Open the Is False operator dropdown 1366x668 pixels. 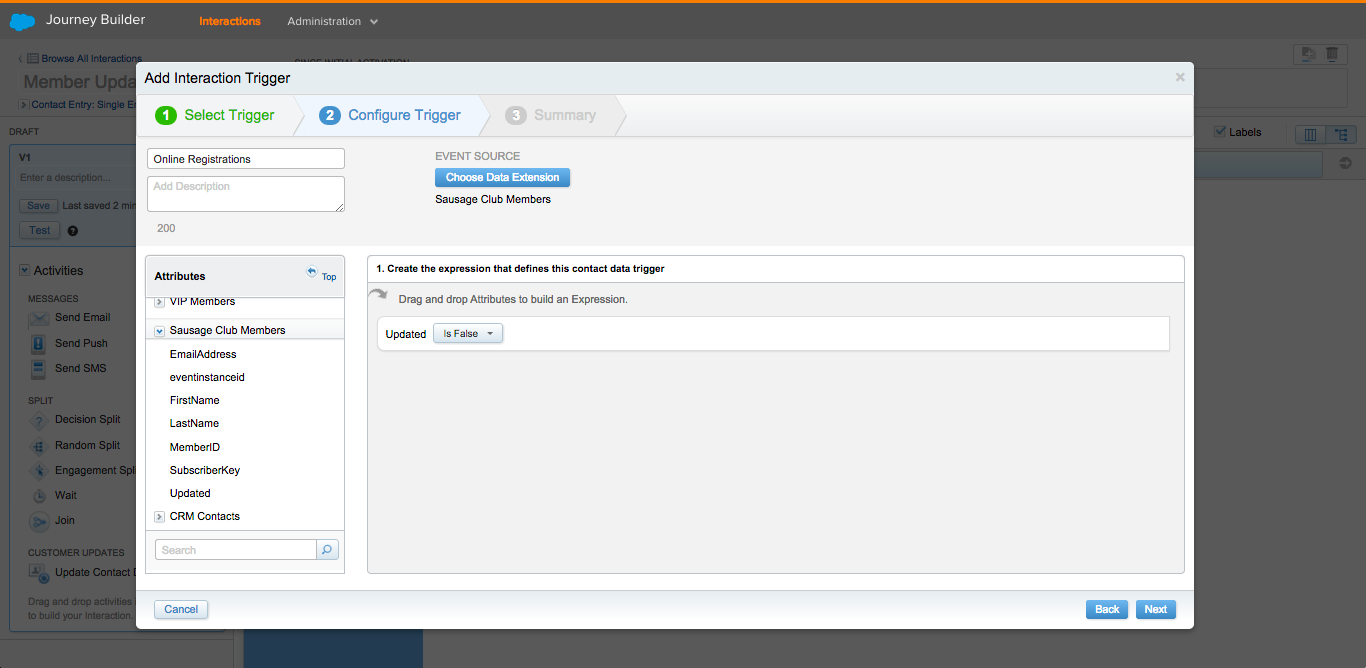point(468,334)
